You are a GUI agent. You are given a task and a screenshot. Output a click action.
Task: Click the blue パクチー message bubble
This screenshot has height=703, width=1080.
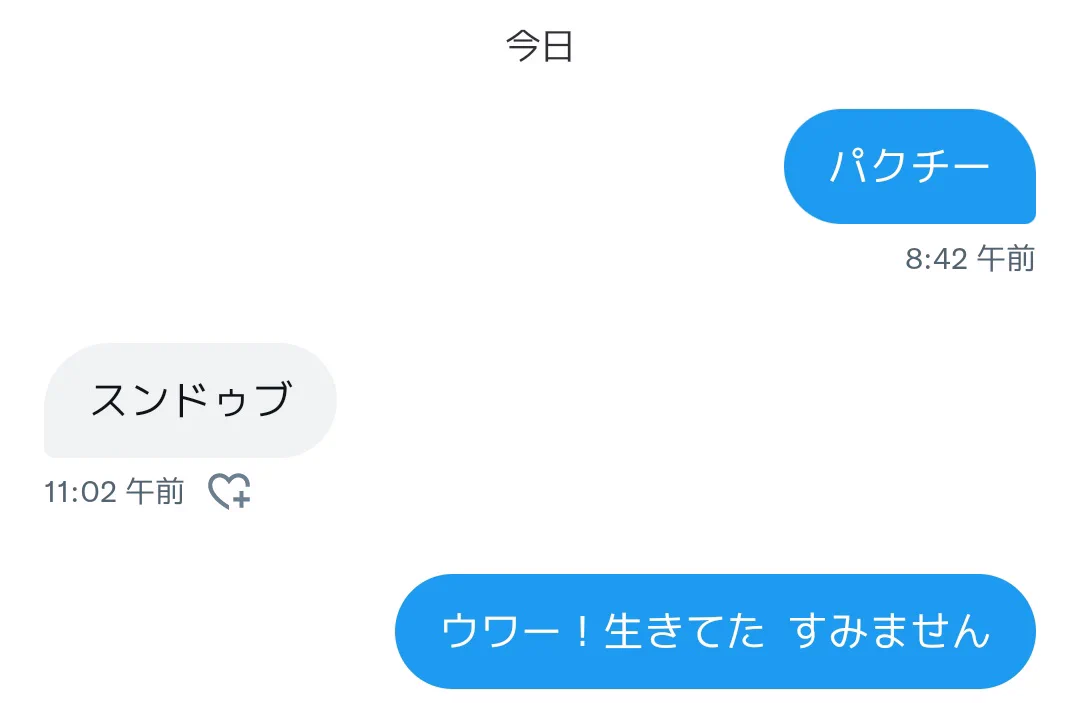[x=910, y=166]
